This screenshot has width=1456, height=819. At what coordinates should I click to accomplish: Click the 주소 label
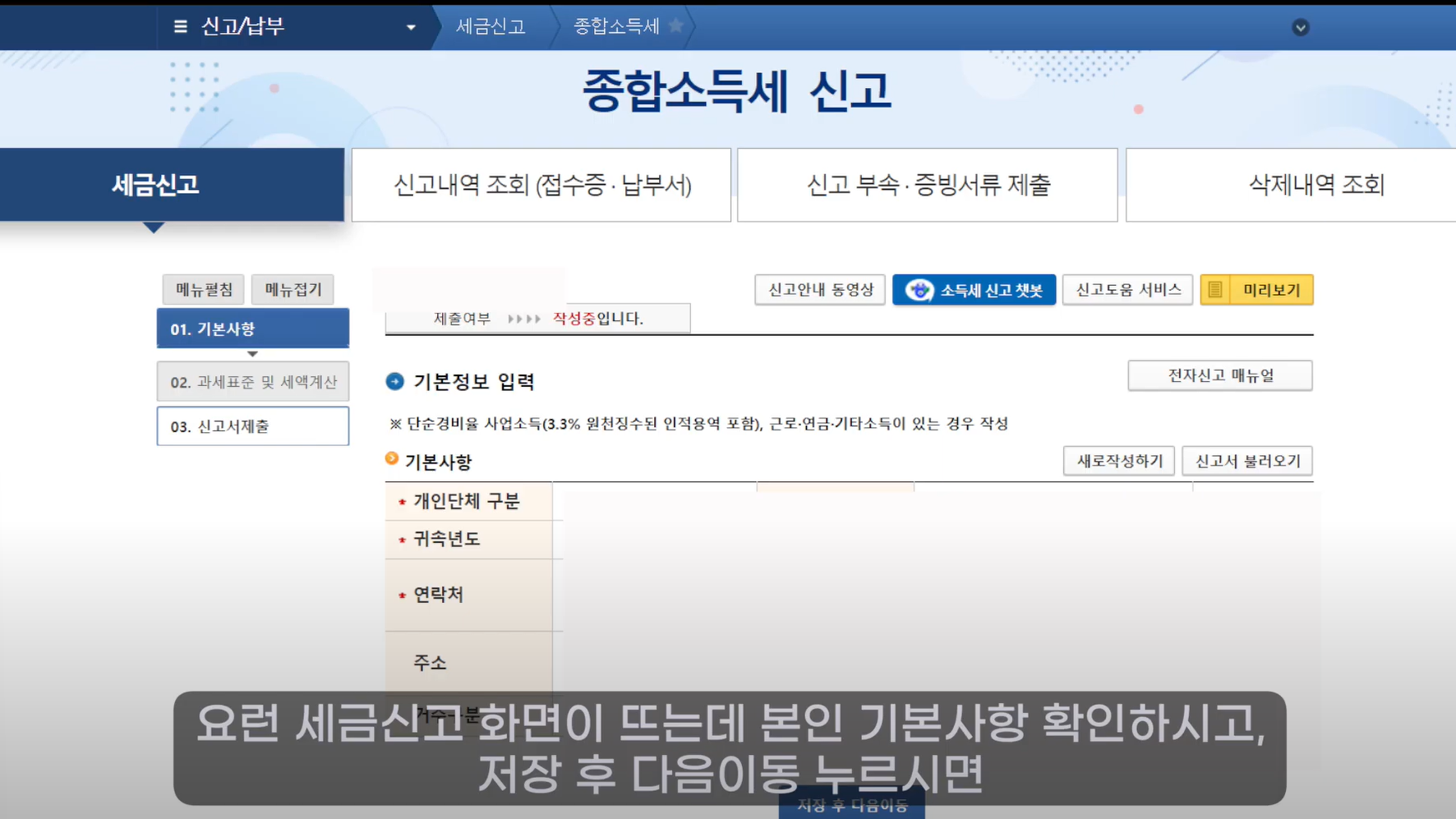[x=430, y=663]
